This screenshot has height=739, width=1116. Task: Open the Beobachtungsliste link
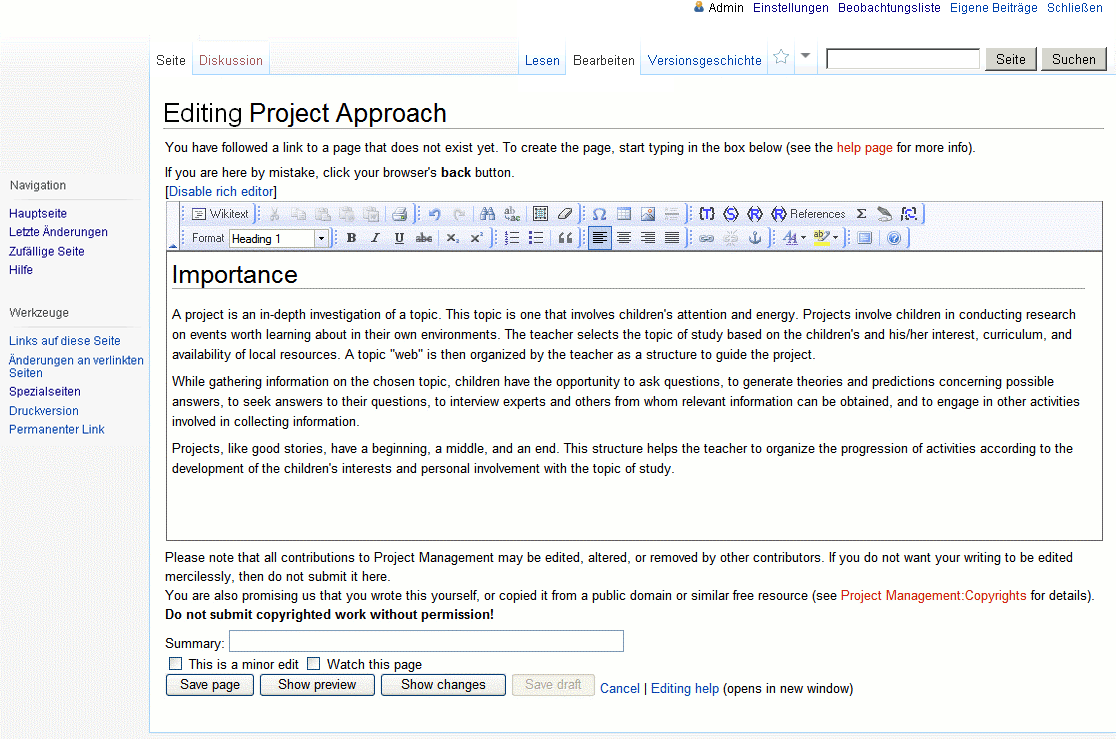pyautogui.click(x=889, y=8)
